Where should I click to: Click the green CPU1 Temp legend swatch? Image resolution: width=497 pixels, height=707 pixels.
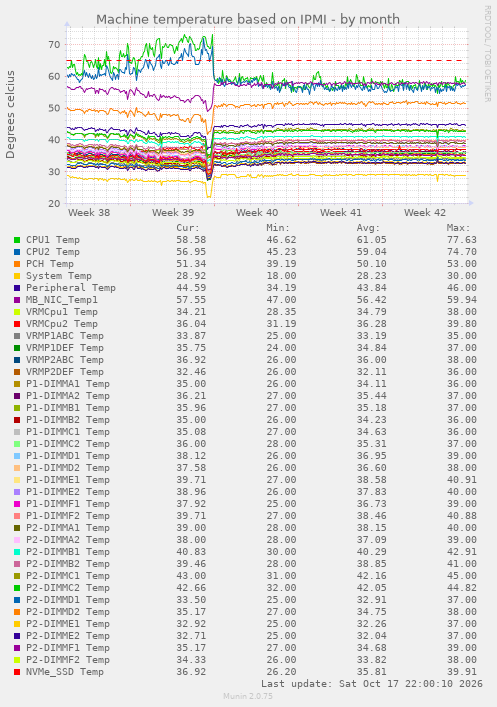coord(17,240)
